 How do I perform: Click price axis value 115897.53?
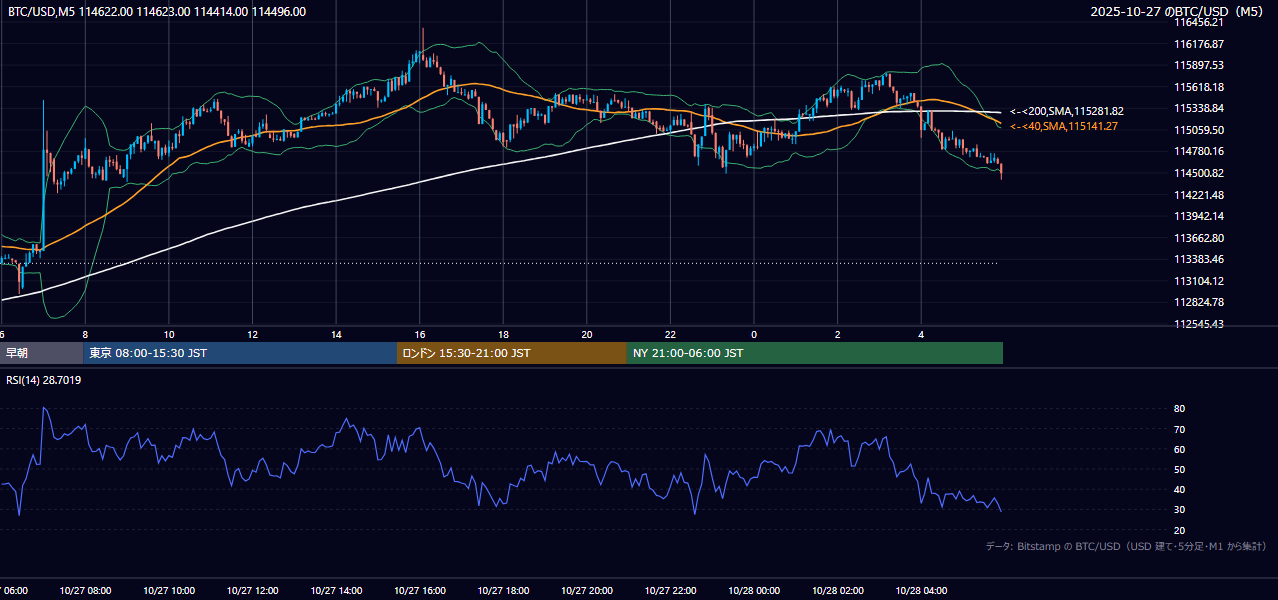pyautogui.click(x=1199, y=65)
